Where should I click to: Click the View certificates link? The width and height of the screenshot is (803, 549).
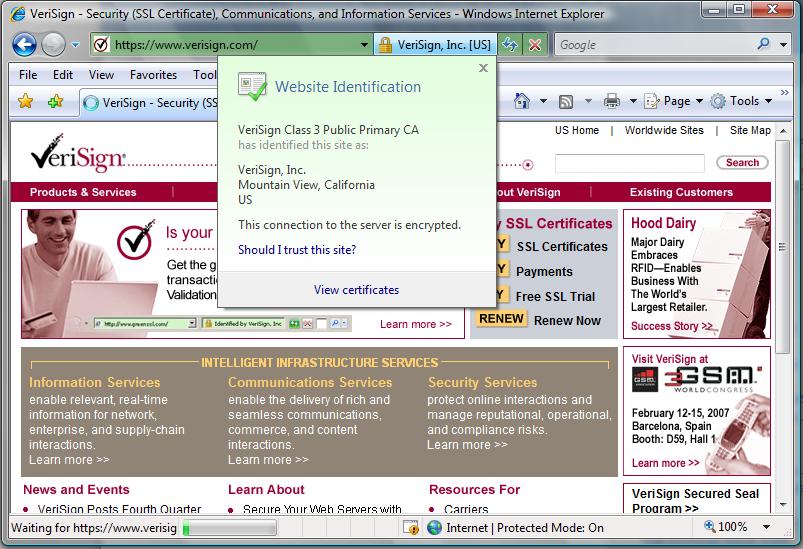pyautogui.click(x=356, y=290)
